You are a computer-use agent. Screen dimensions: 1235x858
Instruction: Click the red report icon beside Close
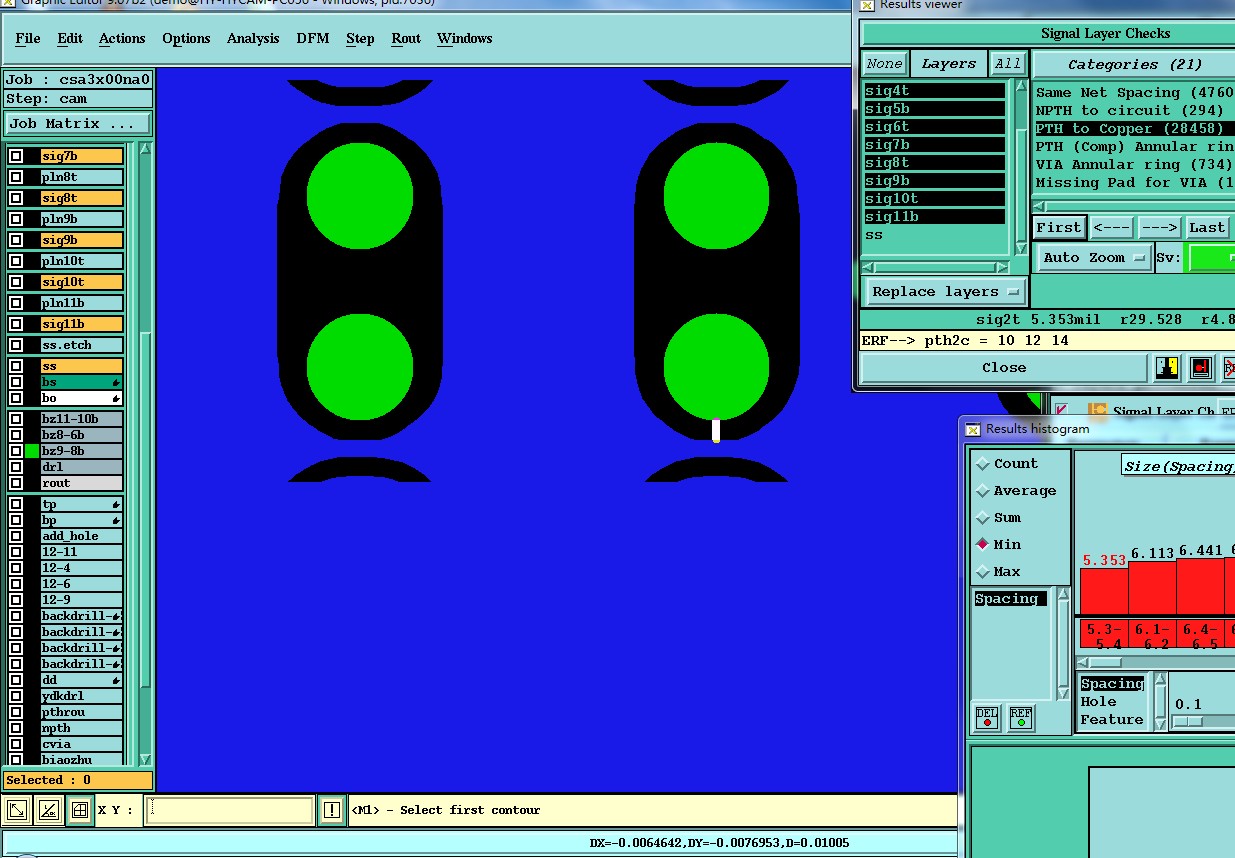pyautogui.click(x=1201, y=368)
